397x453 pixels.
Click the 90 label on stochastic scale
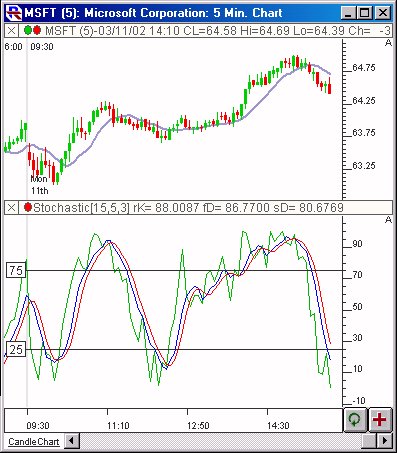(357, 244)
